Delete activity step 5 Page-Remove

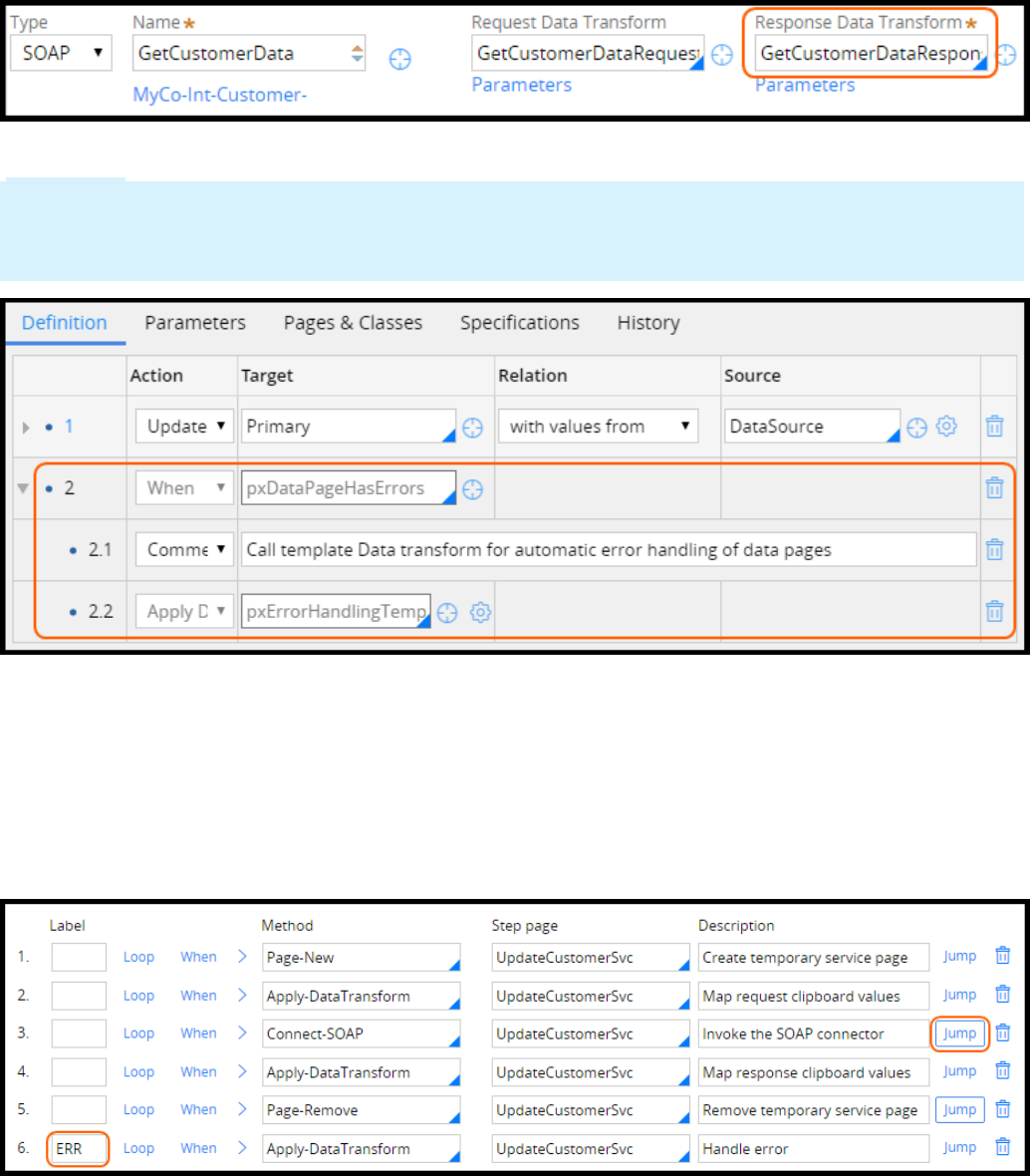(1003, 1109)
